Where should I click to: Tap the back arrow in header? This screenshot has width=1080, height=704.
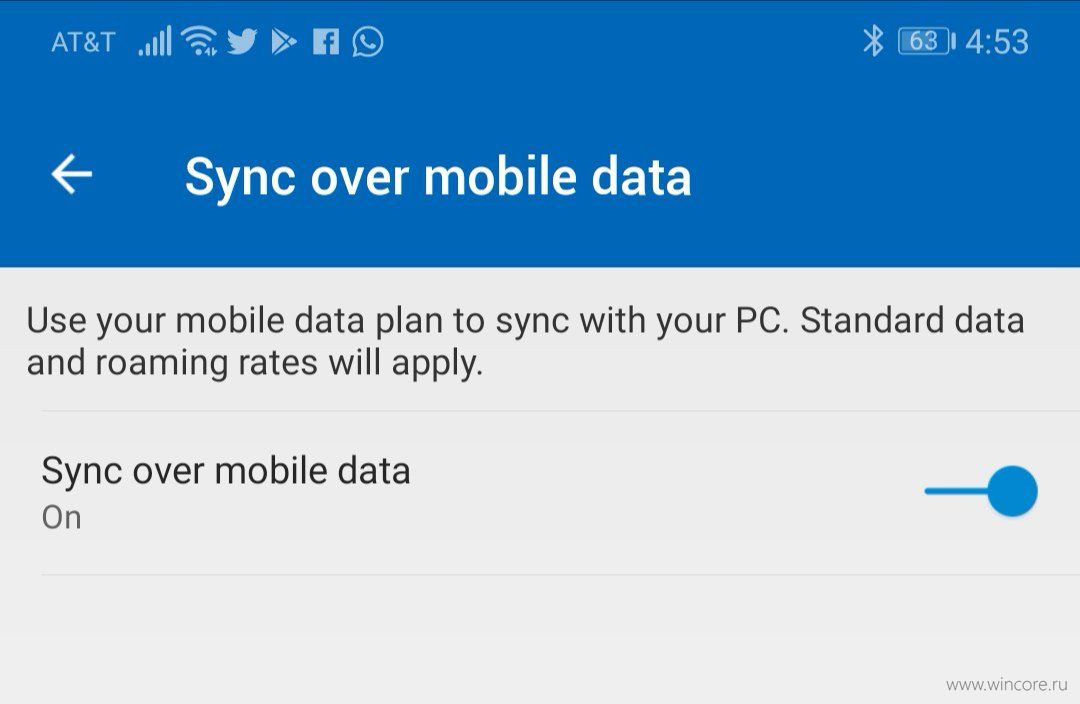tap(72, 174)
